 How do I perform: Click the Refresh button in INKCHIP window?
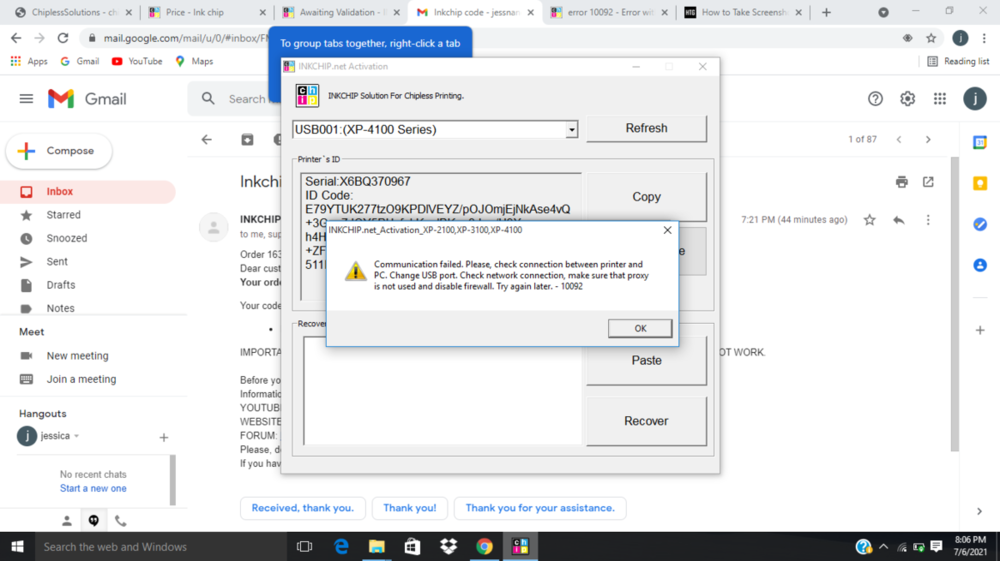[646, 128]
